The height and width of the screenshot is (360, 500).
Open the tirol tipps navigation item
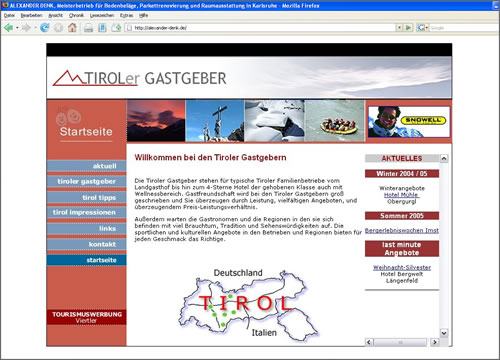click(x=87, y=197)
